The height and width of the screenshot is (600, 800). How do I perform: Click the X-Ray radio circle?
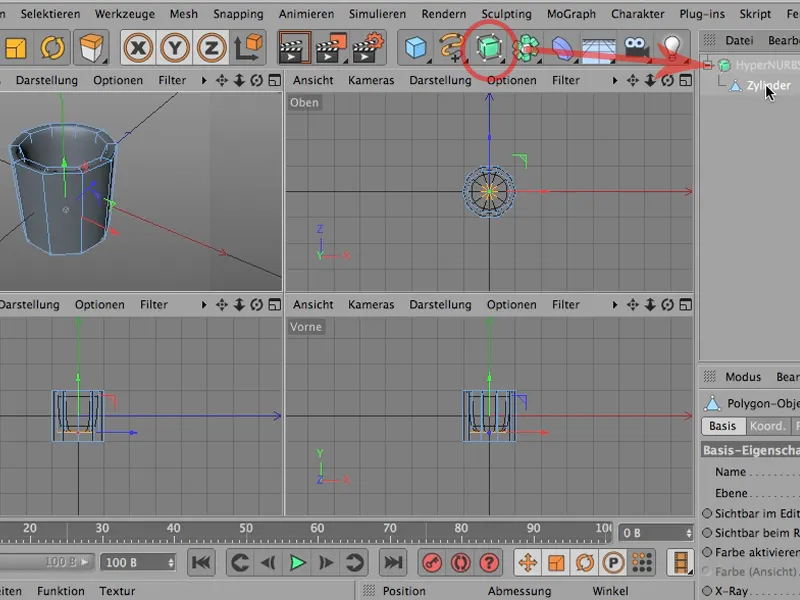tap(707, 591)
